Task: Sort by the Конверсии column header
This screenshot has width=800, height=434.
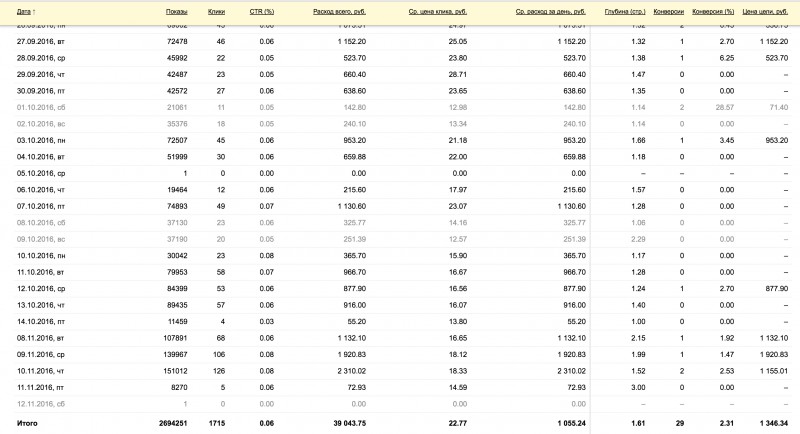Action: pyautogui.click(x=667, y=9)
